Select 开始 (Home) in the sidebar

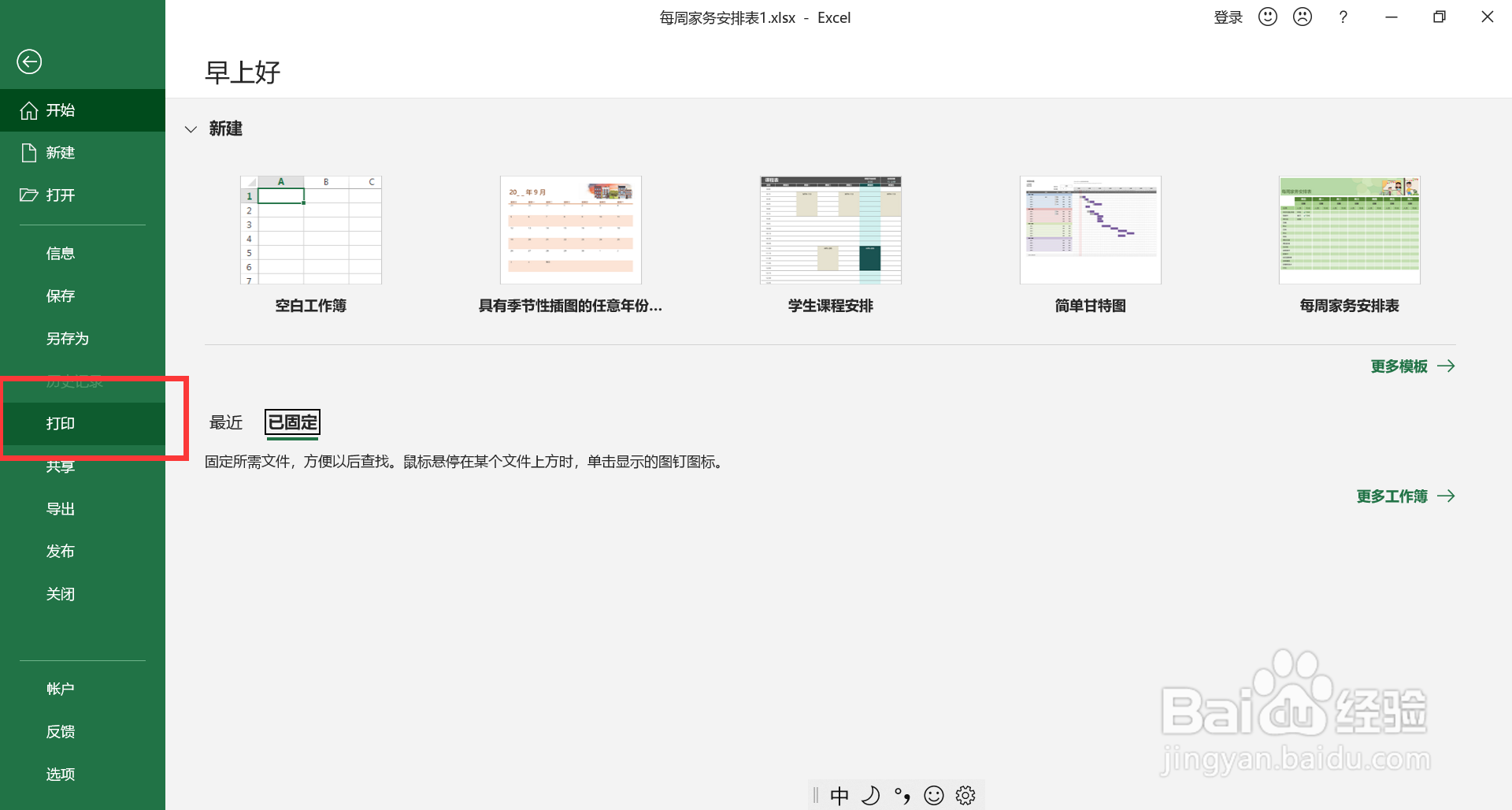point(61,110)
